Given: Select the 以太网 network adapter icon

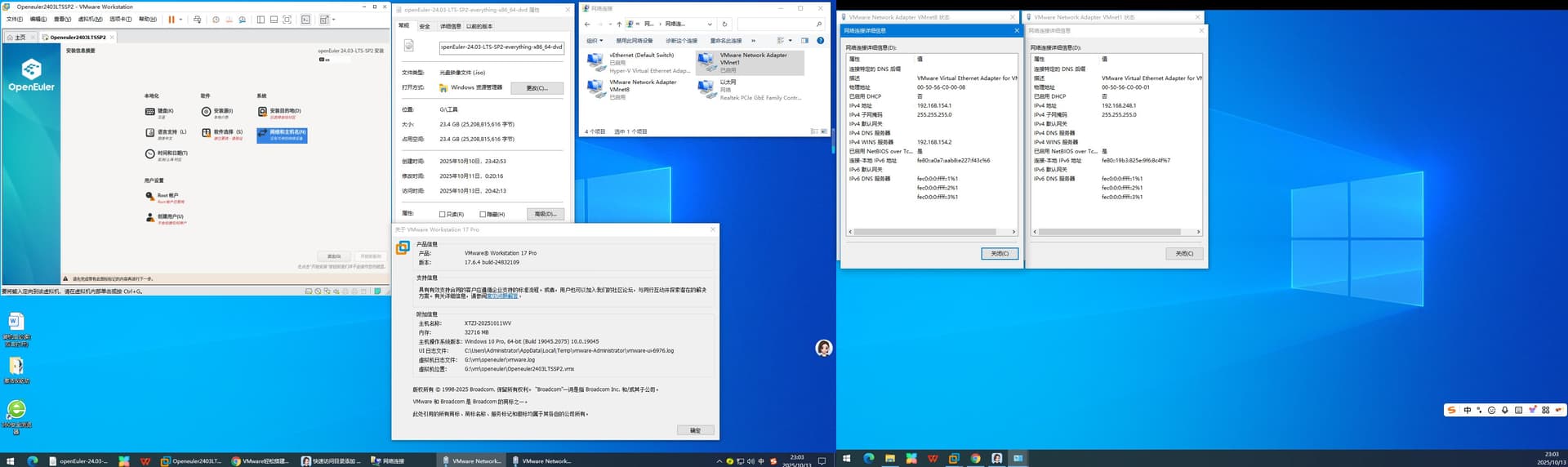Looking at the screenshot, I should pos(706,90).
